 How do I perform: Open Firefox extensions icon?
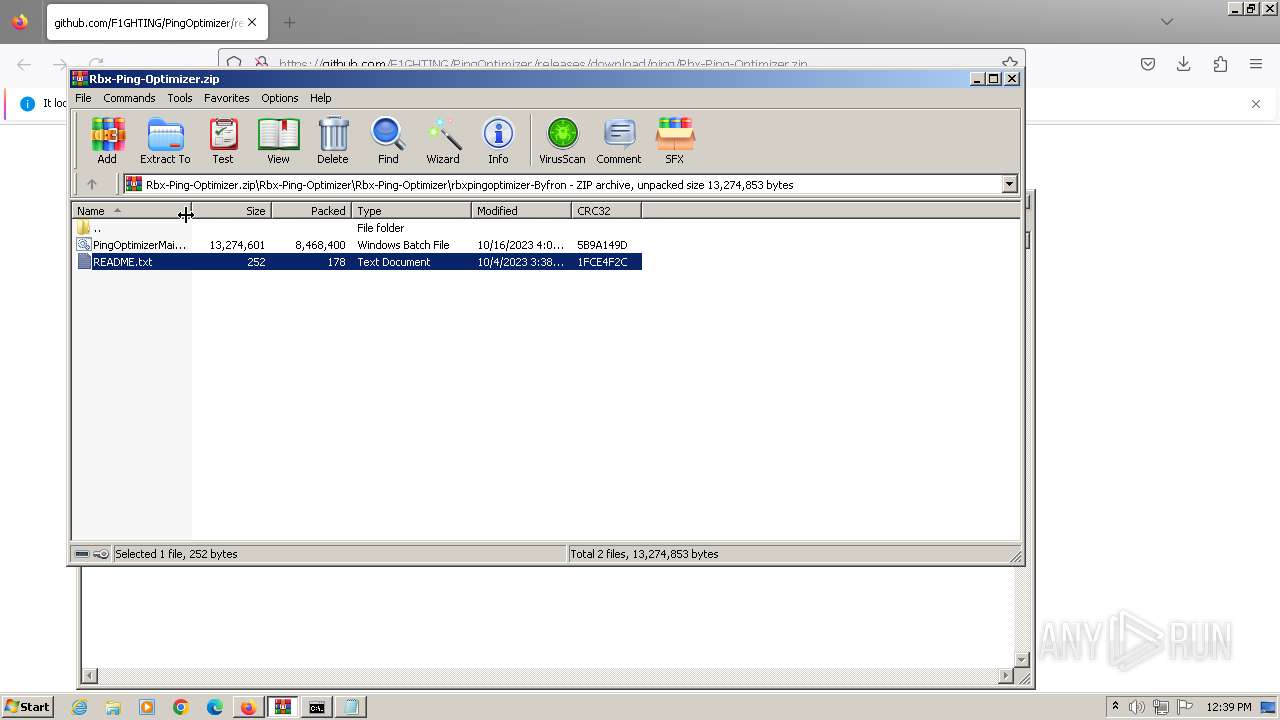tap(1220, 64)
